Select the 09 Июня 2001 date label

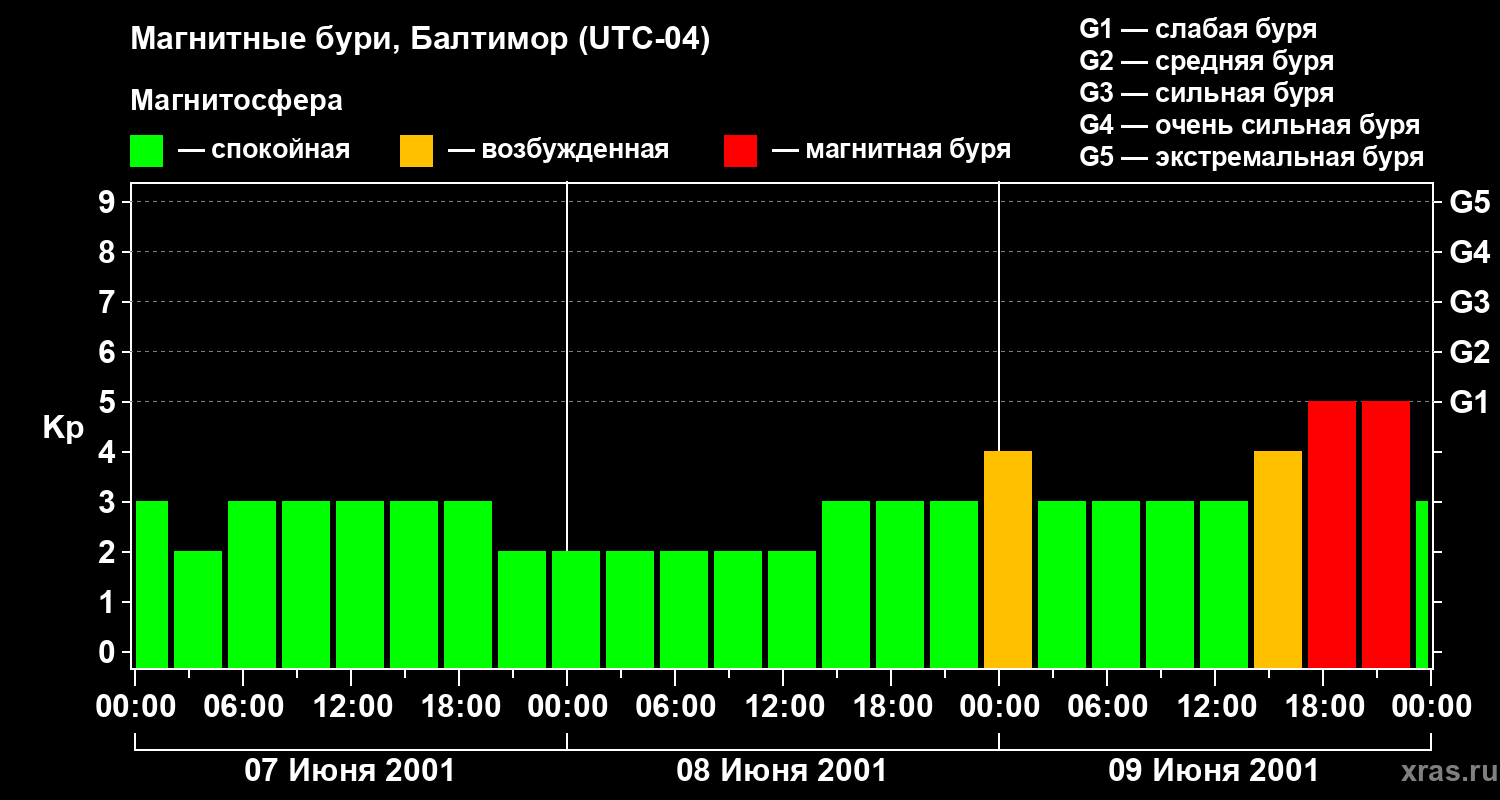click(x=1213, y=771)
